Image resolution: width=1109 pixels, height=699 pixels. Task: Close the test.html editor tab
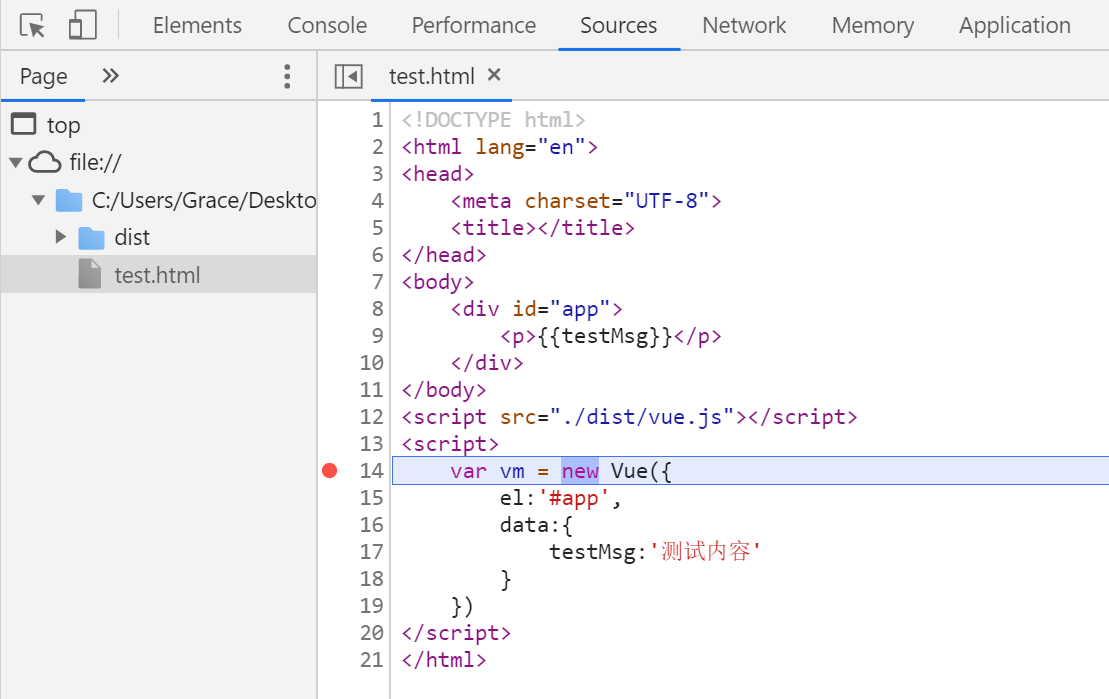pos(494,74)
